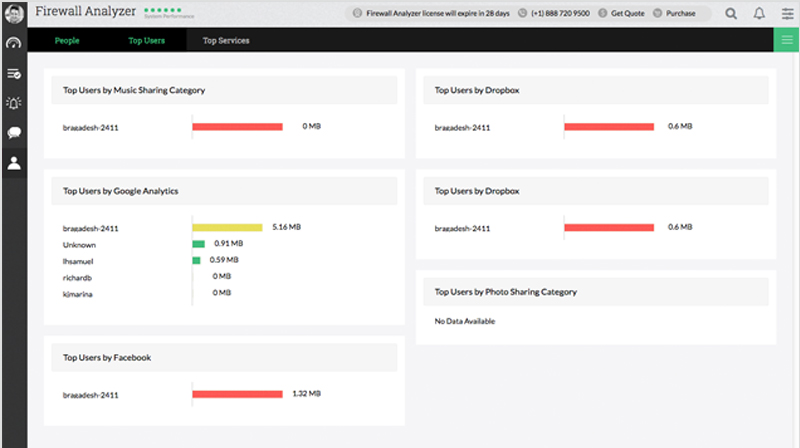800x448 pixels.
Task: Open the top-right settings sliders icon
Action: point(788,14)
